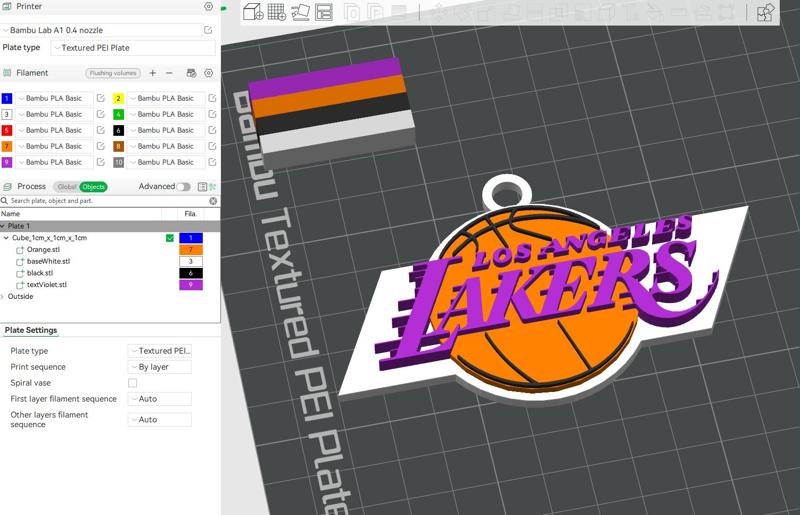Edit filament 2 preset
Screen dimensions: 800x515
(212, 98)
